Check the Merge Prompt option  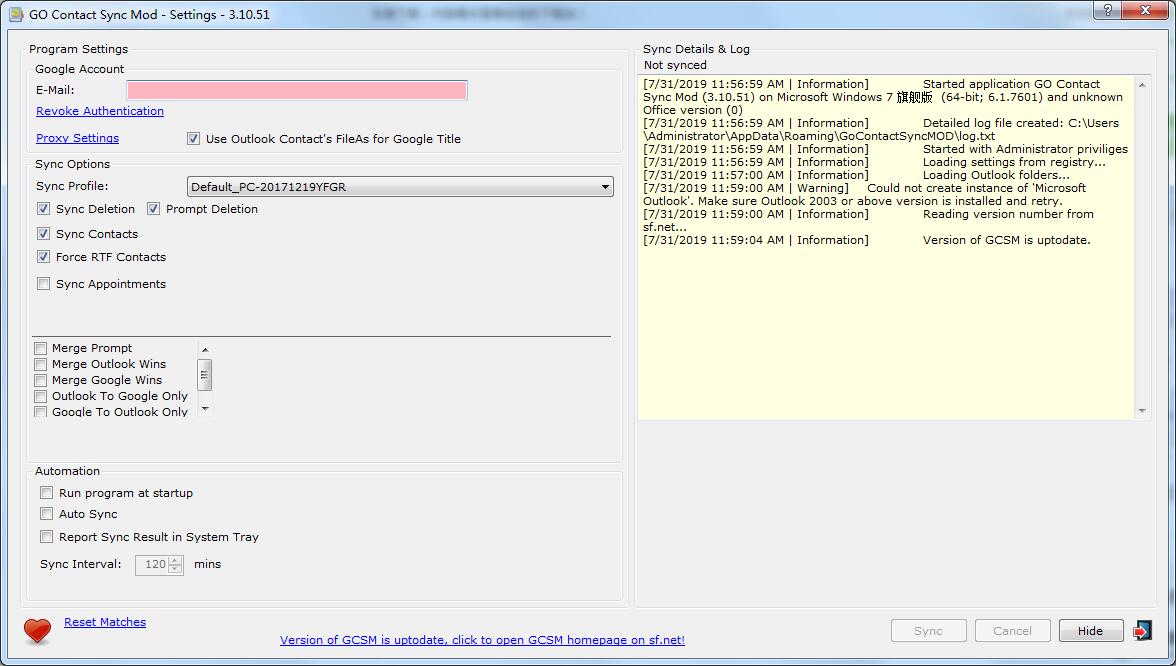click(40, 348)
